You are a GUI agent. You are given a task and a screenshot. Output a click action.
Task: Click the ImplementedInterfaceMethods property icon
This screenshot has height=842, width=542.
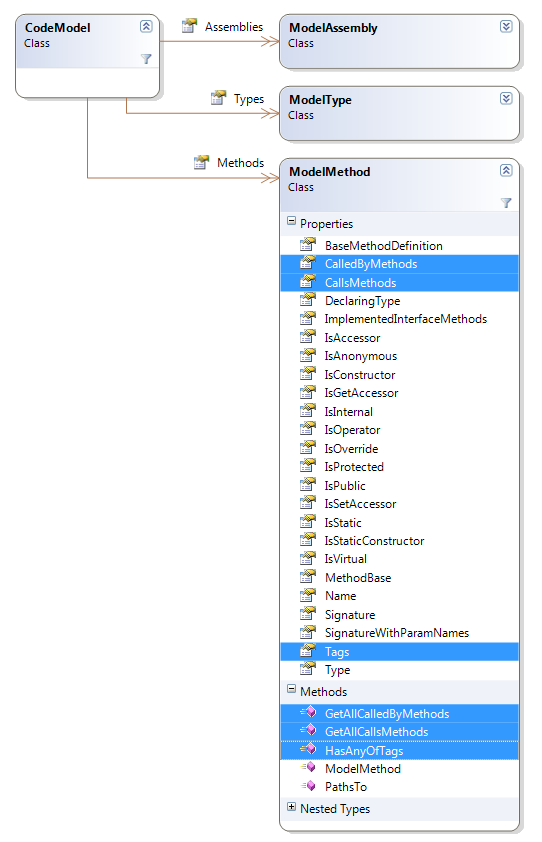click(x=308, y=318)
